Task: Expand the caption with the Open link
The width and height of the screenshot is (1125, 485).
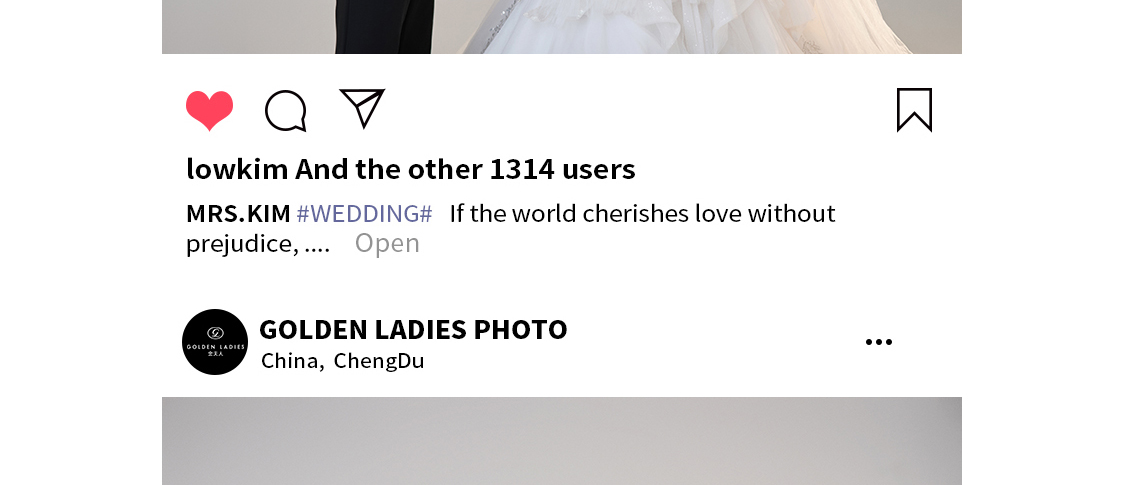Action: [387, 243]
